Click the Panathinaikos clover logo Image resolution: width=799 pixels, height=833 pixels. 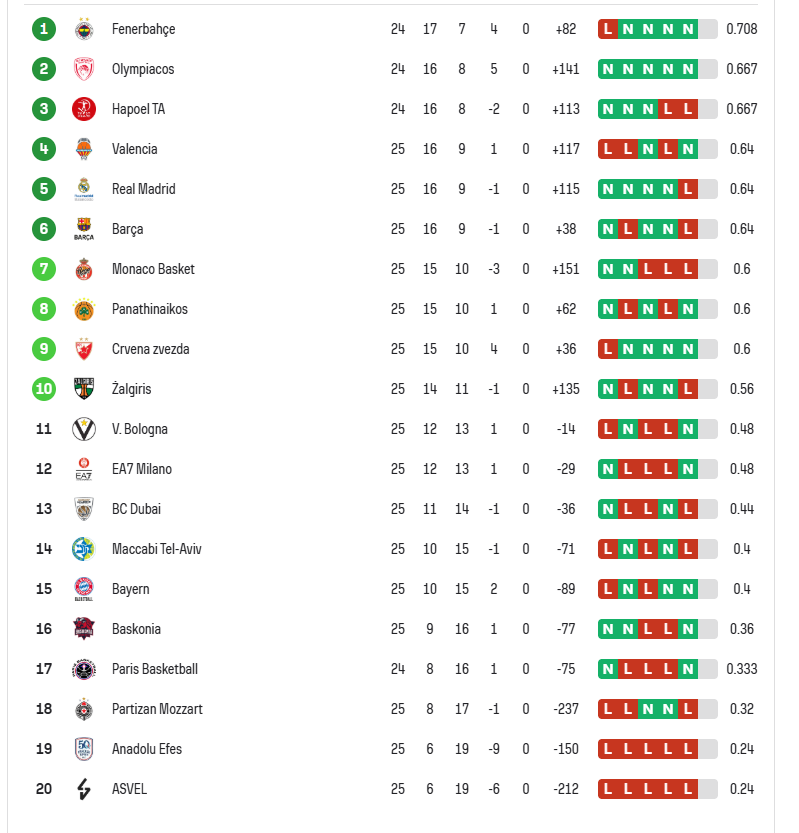[84, 309]
